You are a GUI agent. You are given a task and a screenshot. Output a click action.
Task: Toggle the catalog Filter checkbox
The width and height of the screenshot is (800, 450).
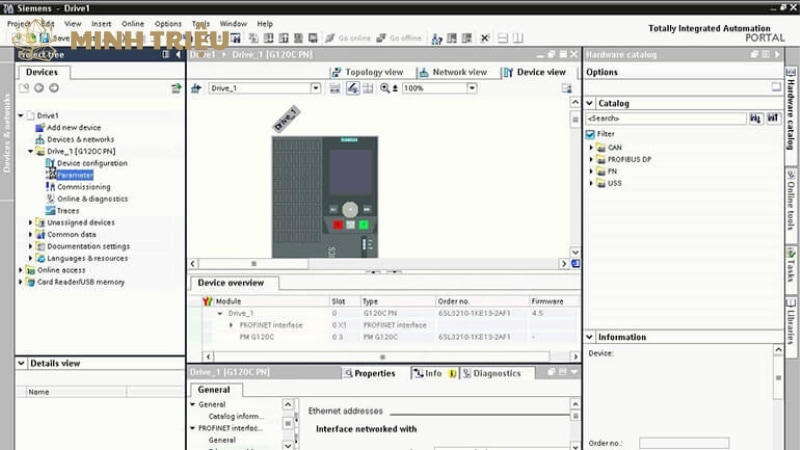pyautogui.click(x=591, y=133)
